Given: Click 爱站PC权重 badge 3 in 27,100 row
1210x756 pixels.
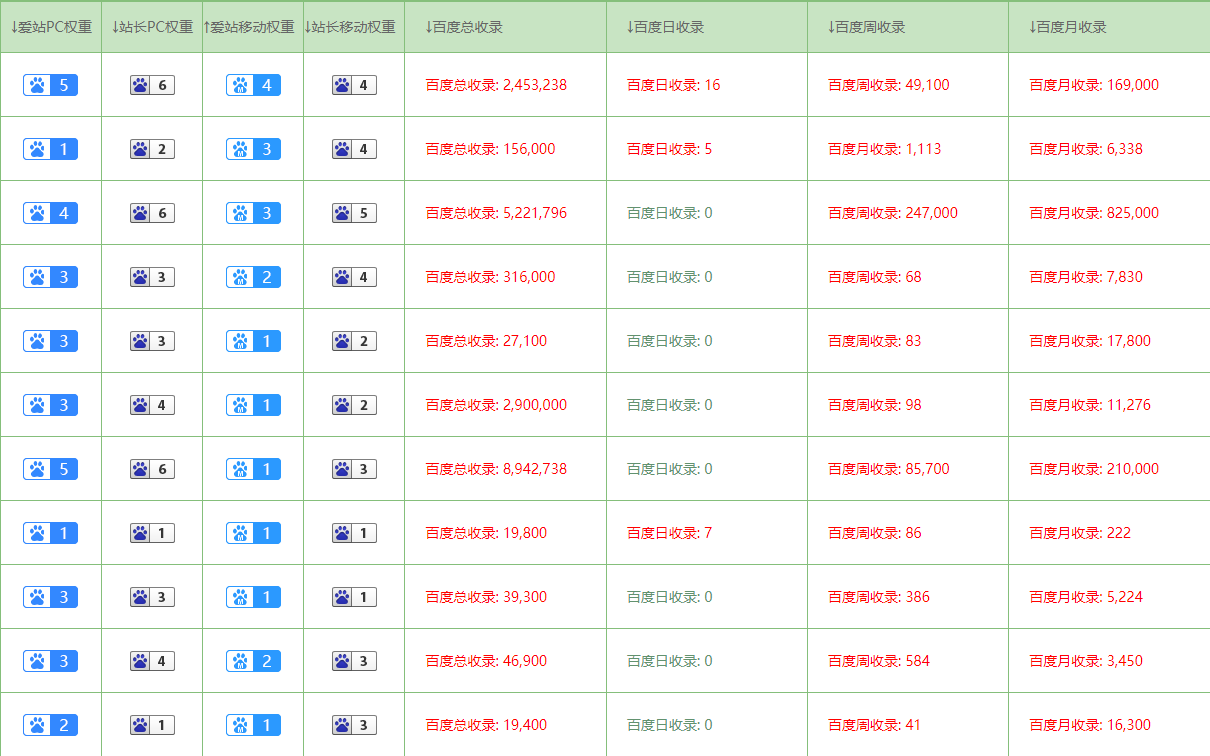Looking at the screenshot, I should (x=51, y=341).
